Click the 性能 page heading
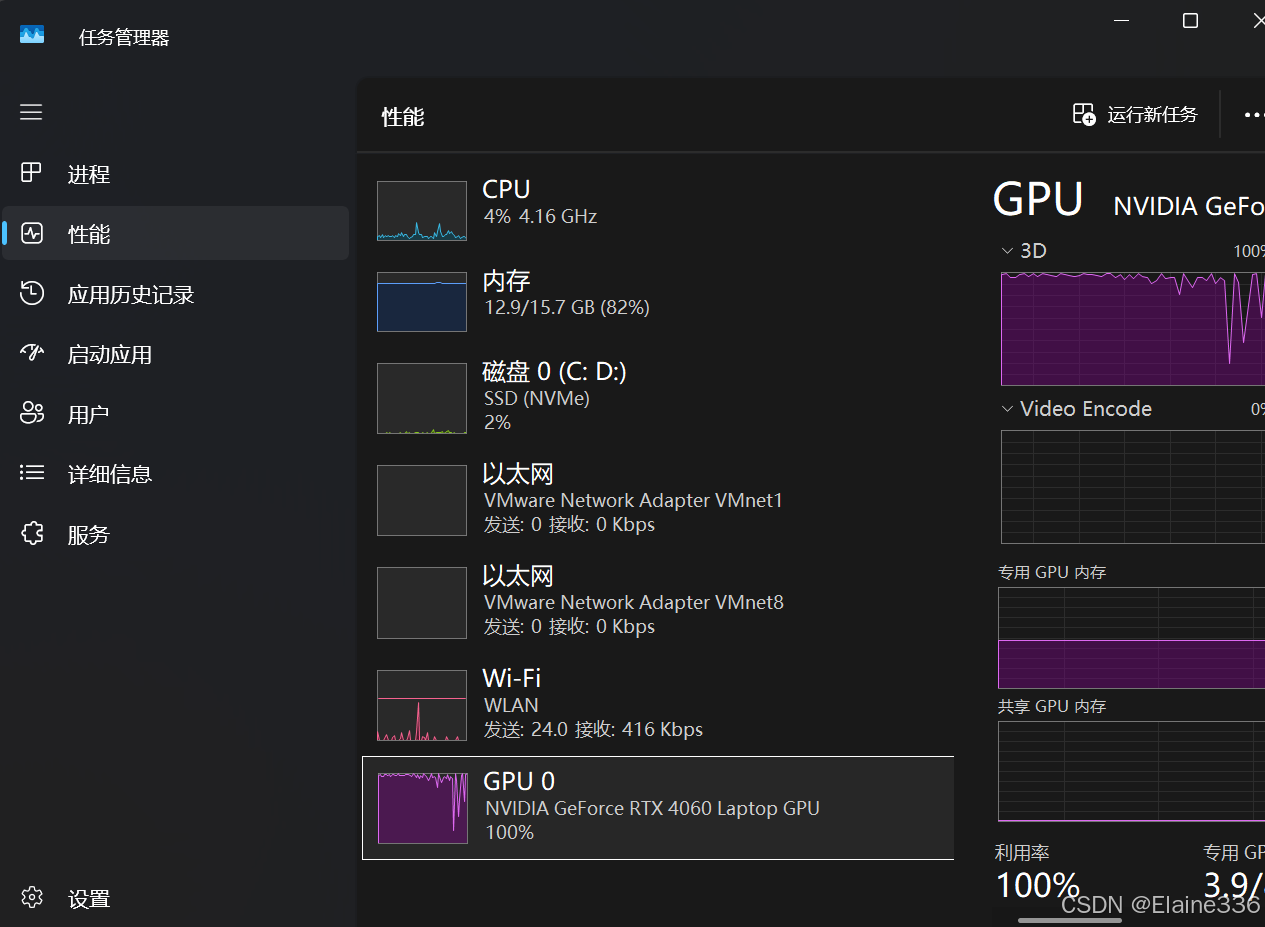Screen dimensions: 1265x927 403,117
